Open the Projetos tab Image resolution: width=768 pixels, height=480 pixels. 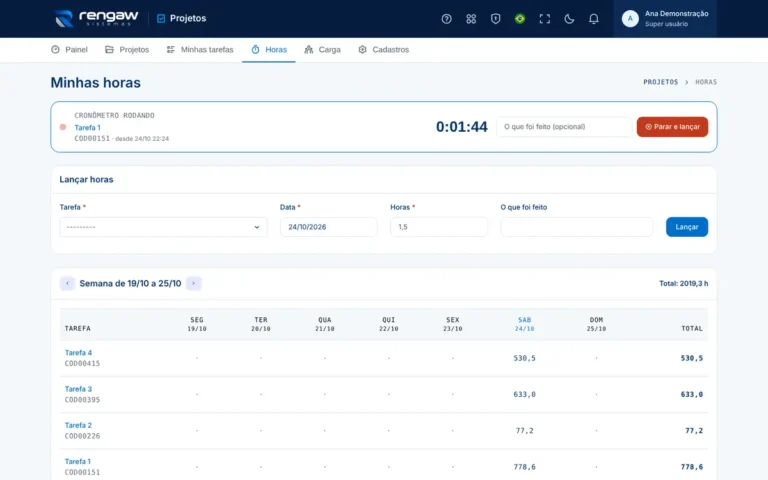[x=127, y=49]
